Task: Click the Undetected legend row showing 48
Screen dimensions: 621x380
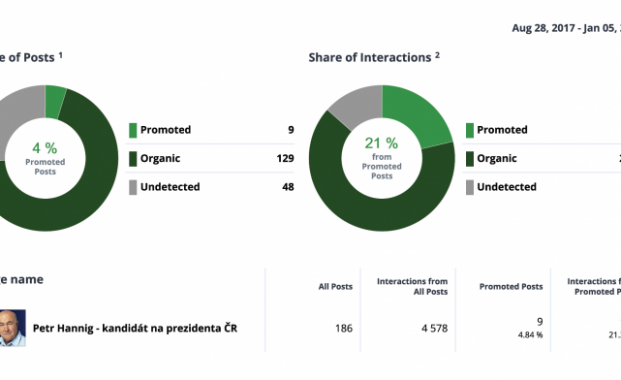Action: 210,187
